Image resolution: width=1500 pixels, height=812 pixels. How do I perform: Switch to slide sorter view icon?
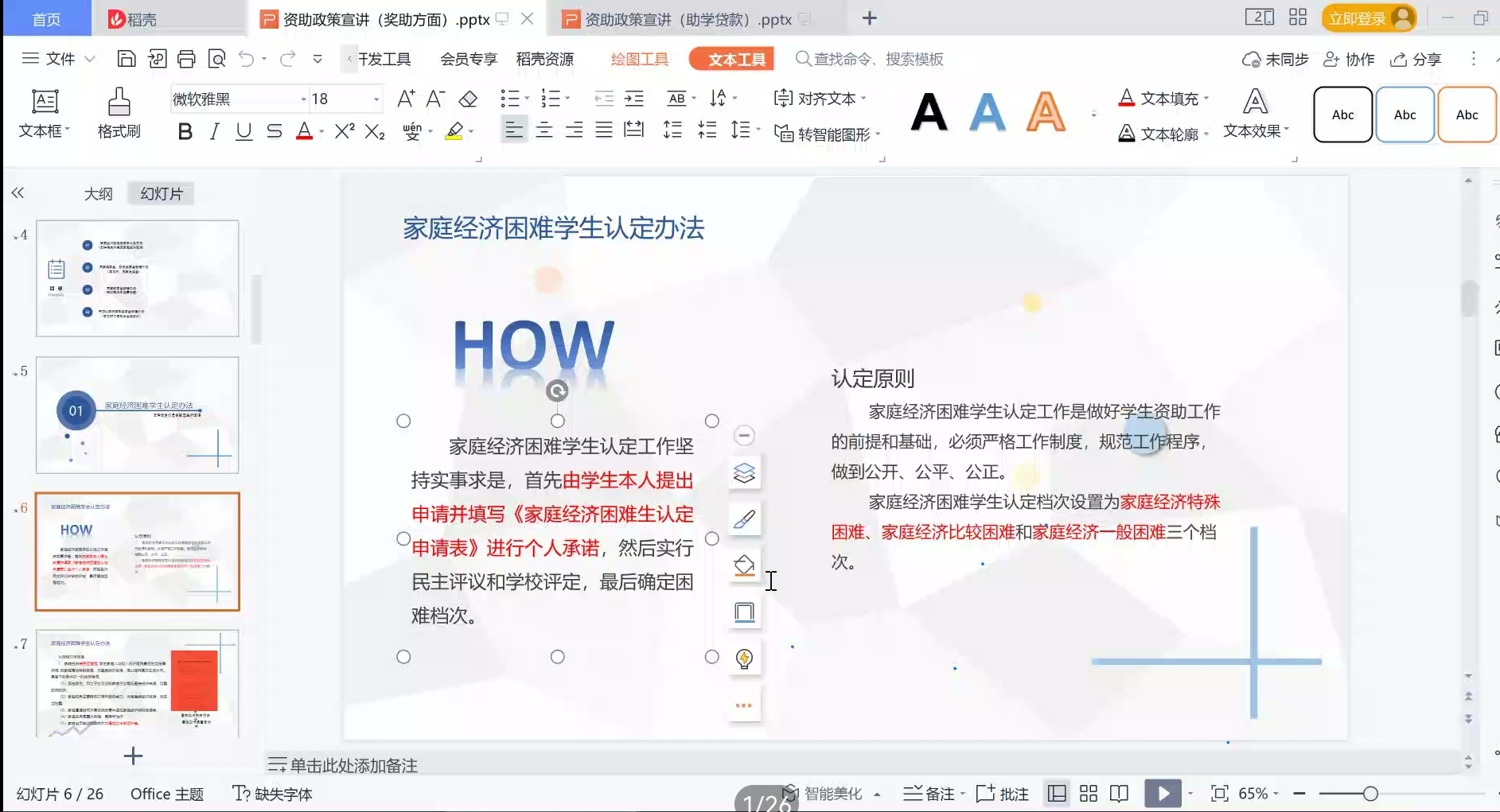coord(1089,793)
